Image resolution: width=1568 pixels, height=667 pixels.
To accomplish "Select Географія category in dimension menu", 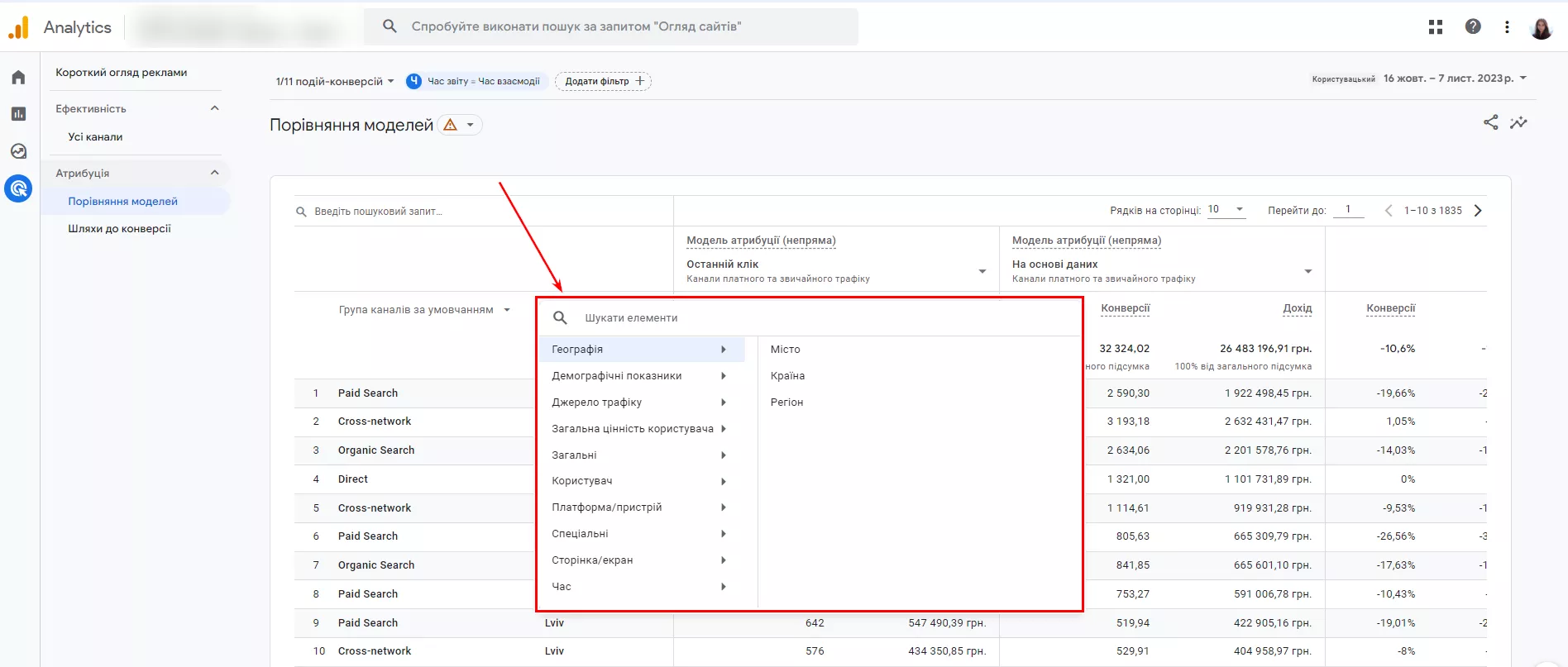I will click(642, 350).
